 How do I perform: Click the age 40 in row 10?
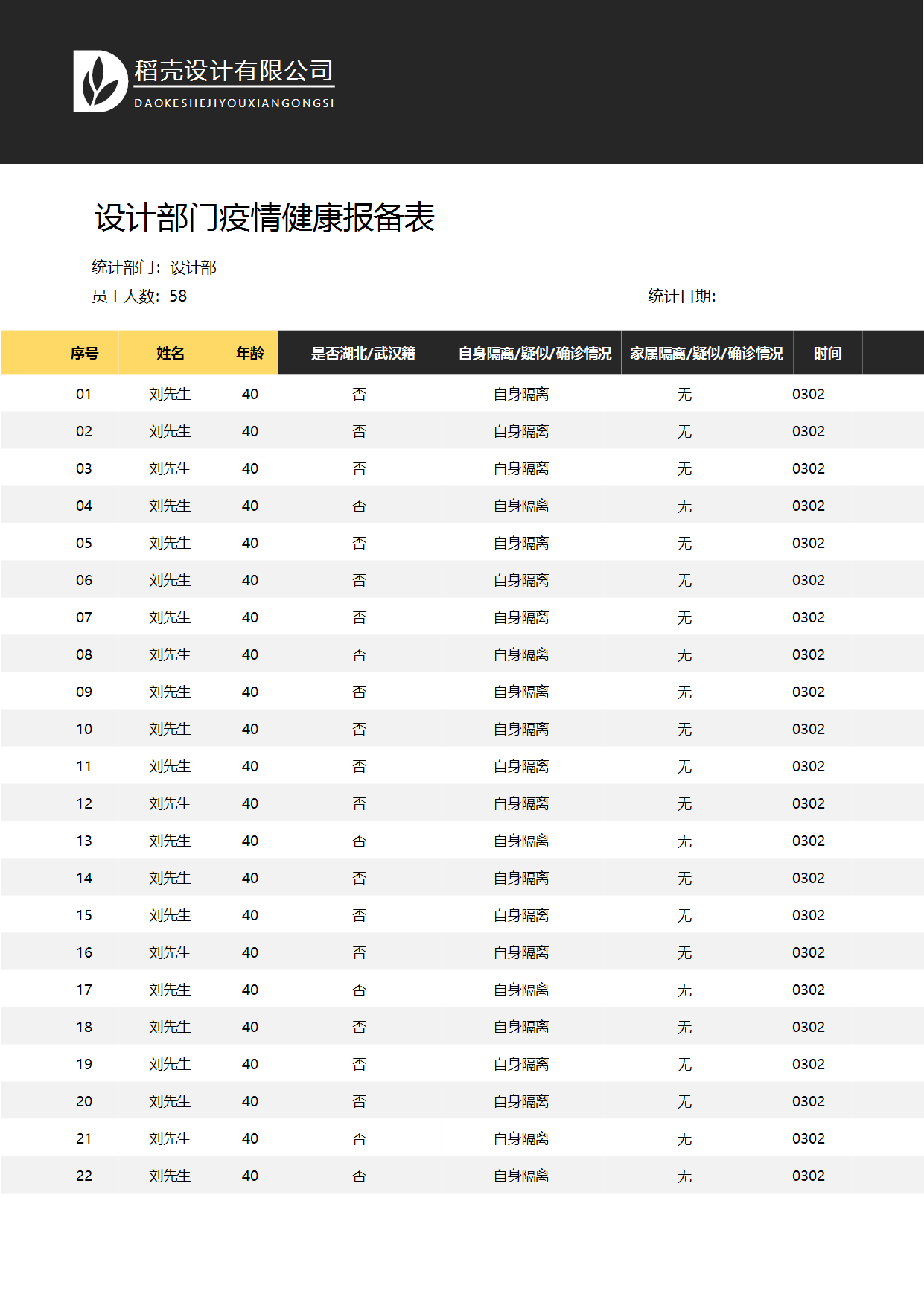click(249, 729)
